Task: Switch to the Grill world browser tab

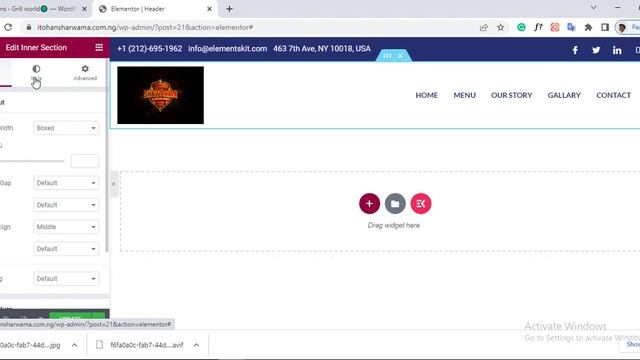Action: point(39,9)
